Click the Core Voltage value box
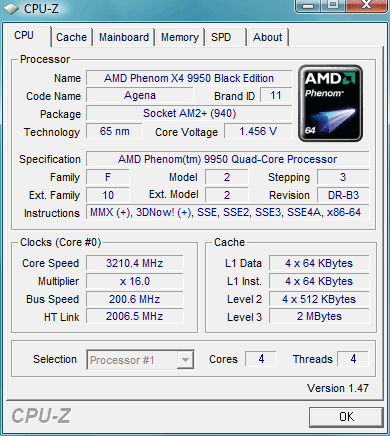The width and height of the screenshot is (390, 436). [x=258, y=131]
